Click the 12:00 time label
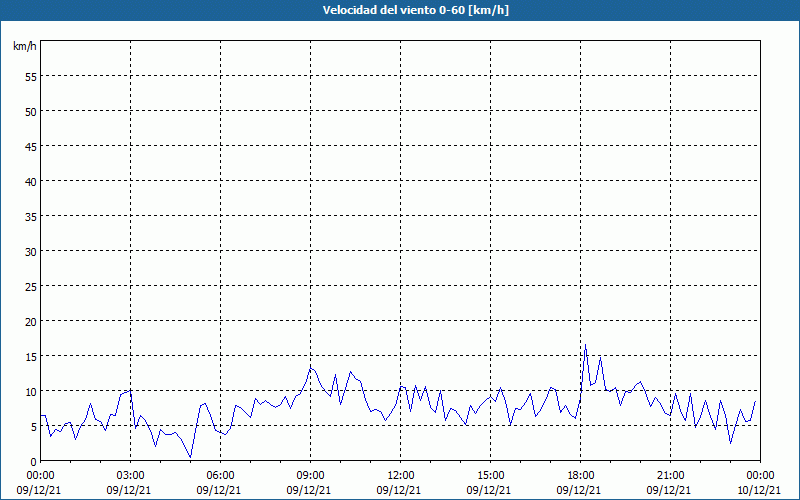This screenshot has width=800, height=500. click(x=401, y=476)
